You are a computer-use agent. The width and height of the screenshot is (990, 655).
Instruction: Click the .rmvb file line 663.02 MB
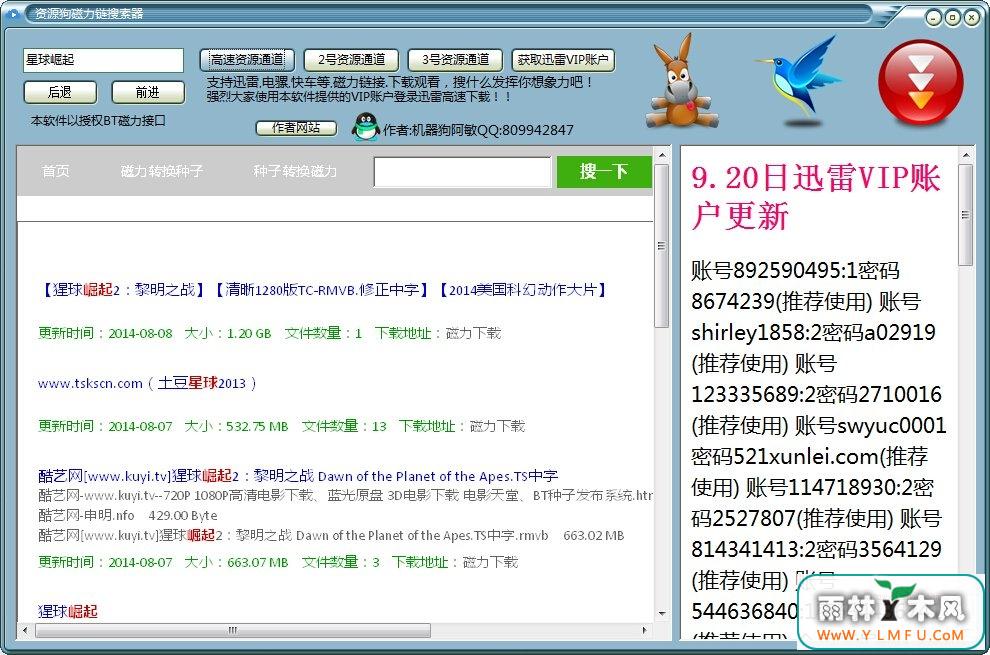[331, 536]
